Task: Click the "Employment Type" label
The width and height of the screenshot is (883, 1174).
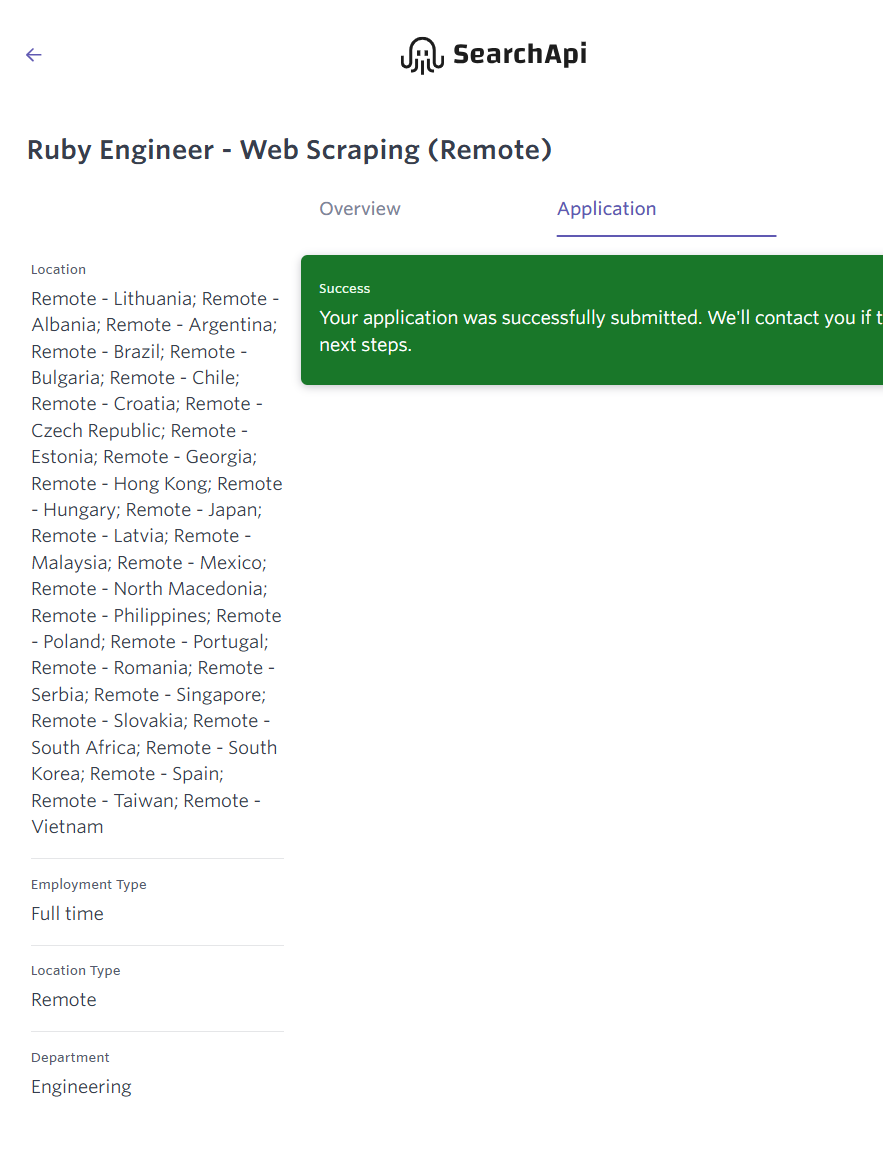Action: coord(88,885)
